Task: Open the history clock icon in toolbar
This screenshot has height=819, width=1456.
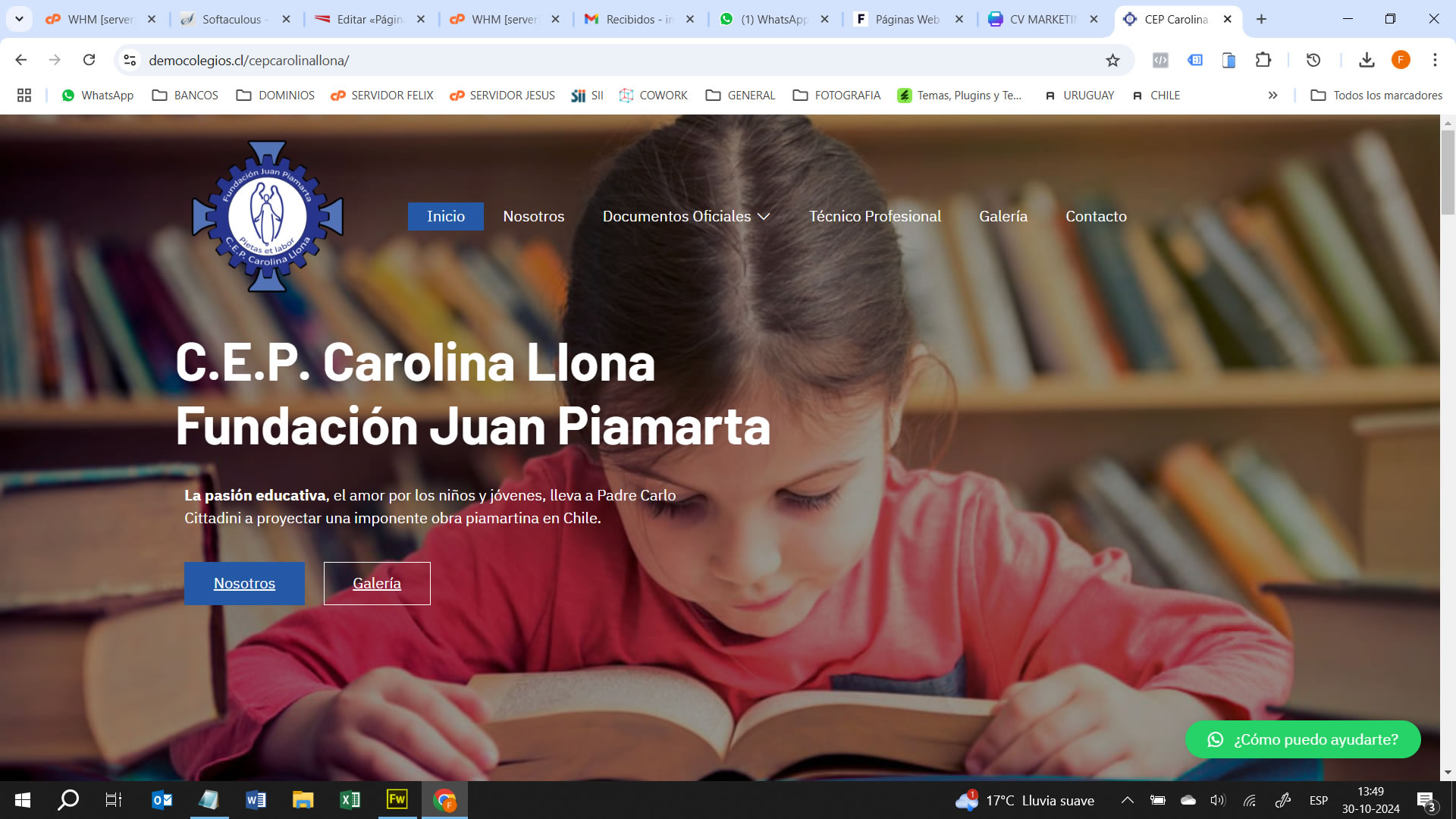Action: pyautogui.click(x=1313, y=60)
